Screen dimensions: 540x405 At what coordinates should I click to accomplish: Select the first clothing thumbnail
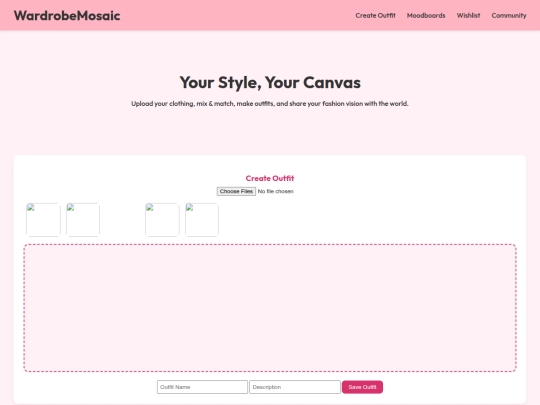pyautogui.click(x=43, y=220)
